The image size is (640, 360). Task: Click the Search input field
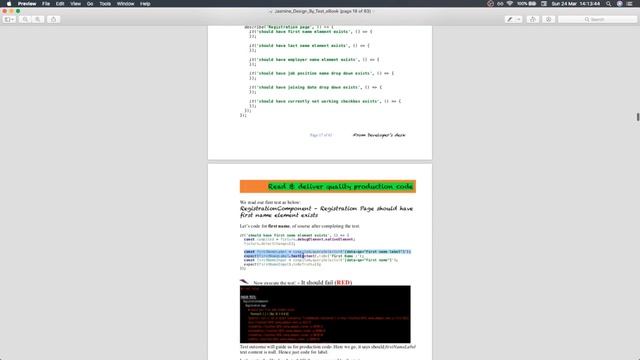click(x=597, y=19)
